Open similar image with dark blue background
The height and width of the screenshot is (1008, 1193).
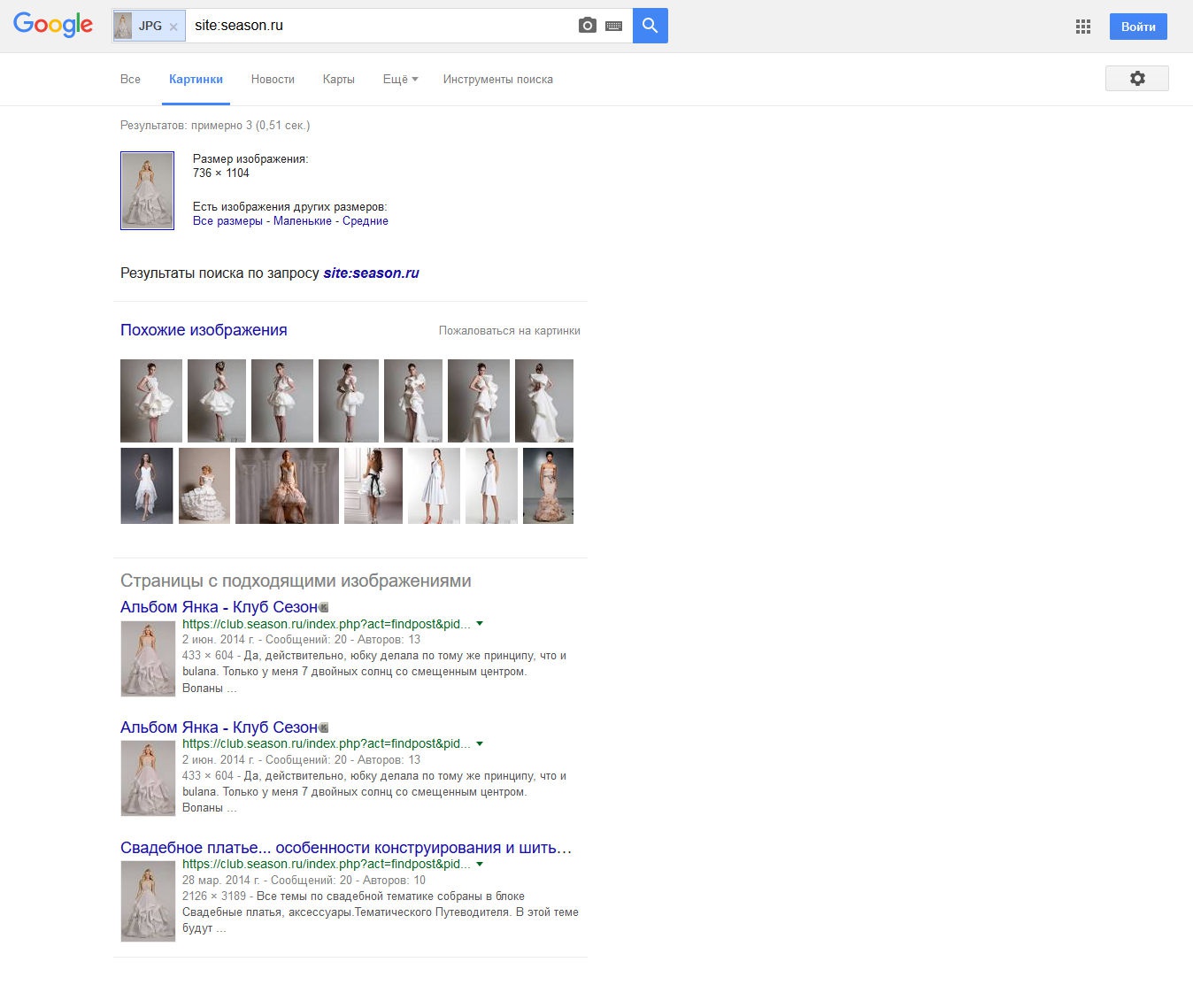tap(147, 486)
